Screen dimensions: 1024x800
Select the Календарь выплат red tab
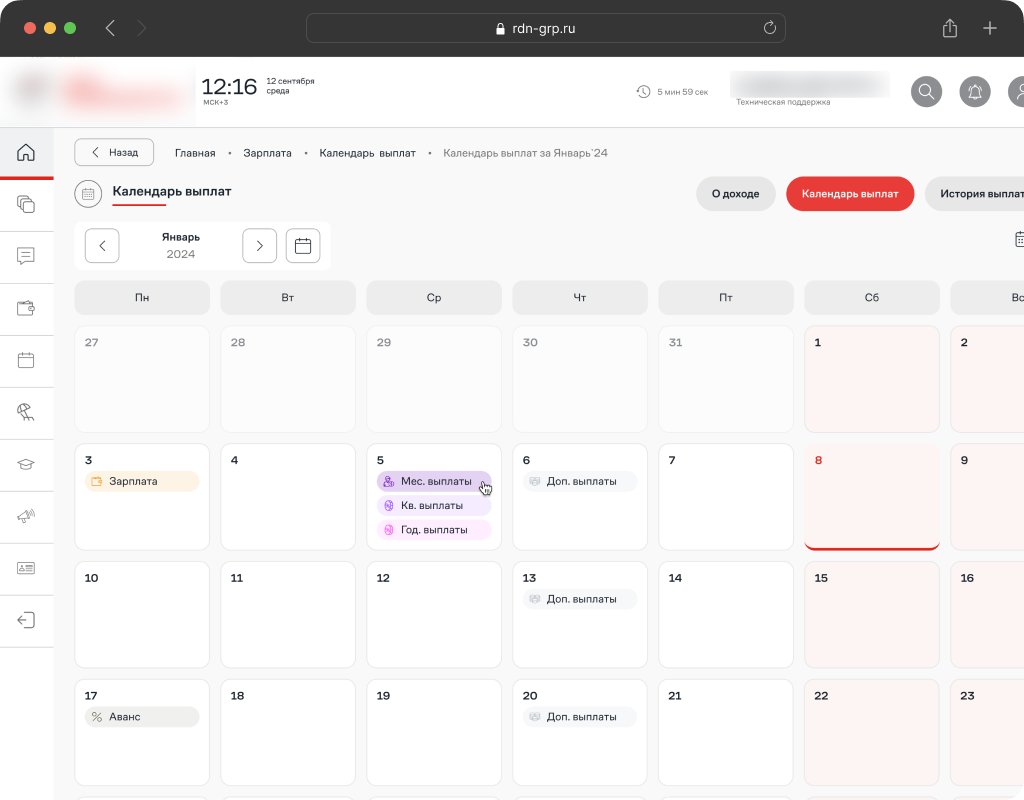[x=849, y=194]
